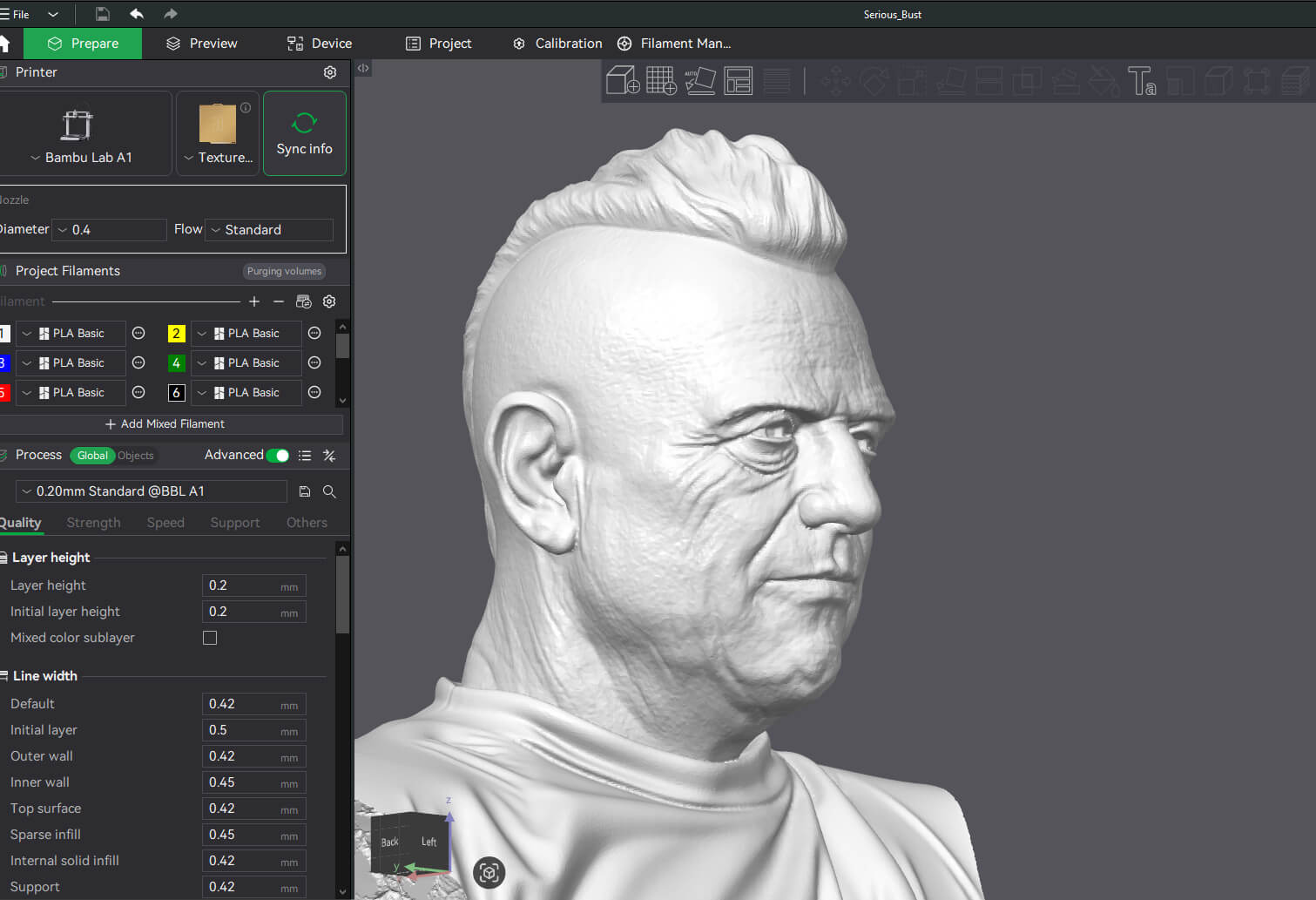Switch to the Preview tab
The image size is (1316, 900).
(x=202, y=44)
